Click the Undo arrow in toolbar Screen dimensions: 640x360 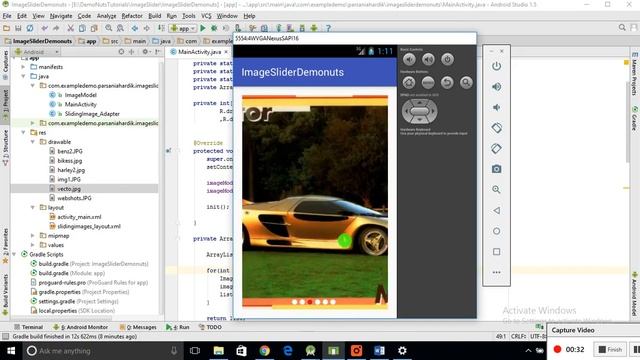click(x=44, y=28)
